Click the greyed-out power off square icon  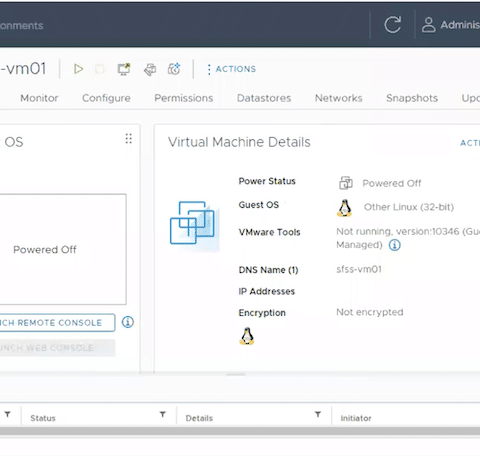[x=100, y=69]
